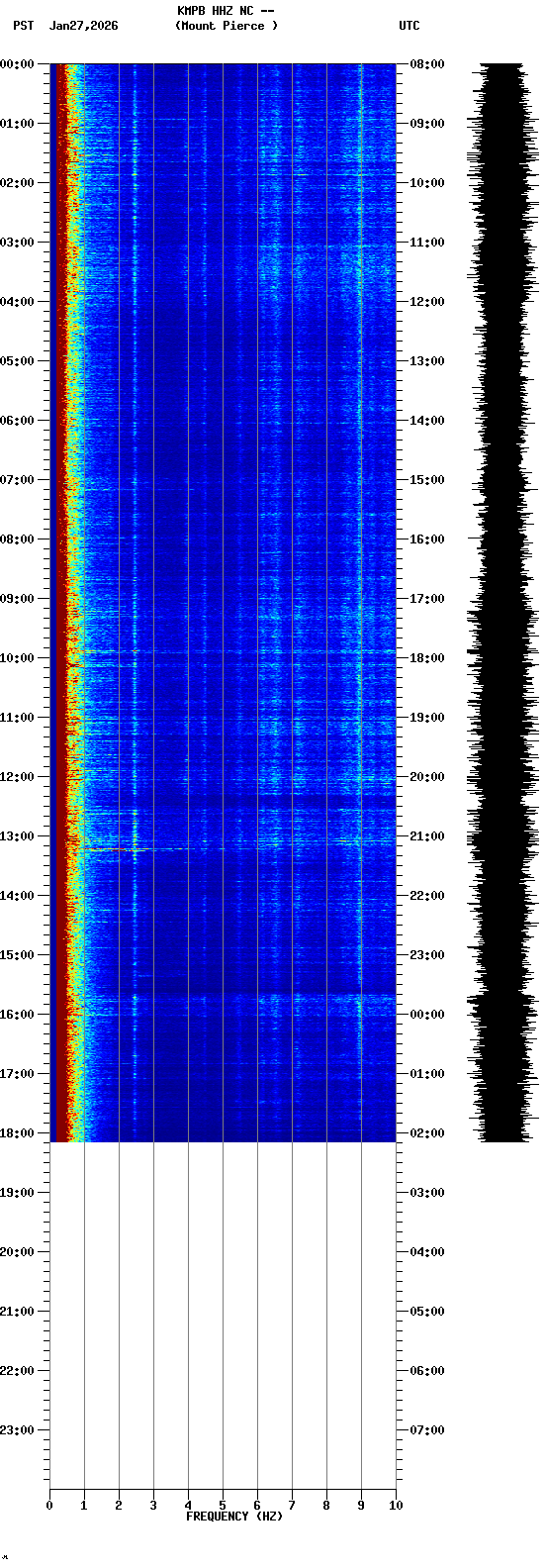Click UTC time label '04:00'
The width and height of the screenshot is (546, 1568).
tap(427, 1252)
